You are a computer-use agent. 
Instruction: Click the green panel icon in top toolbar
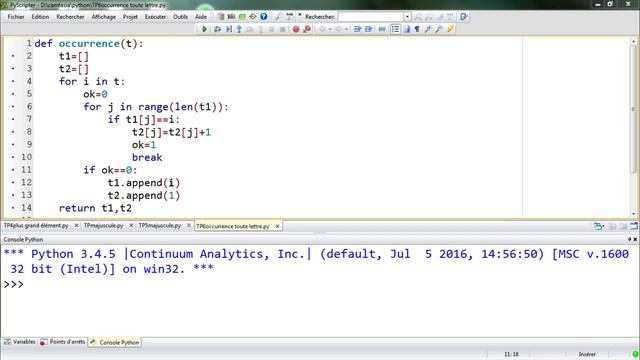(x=242, y=16)
